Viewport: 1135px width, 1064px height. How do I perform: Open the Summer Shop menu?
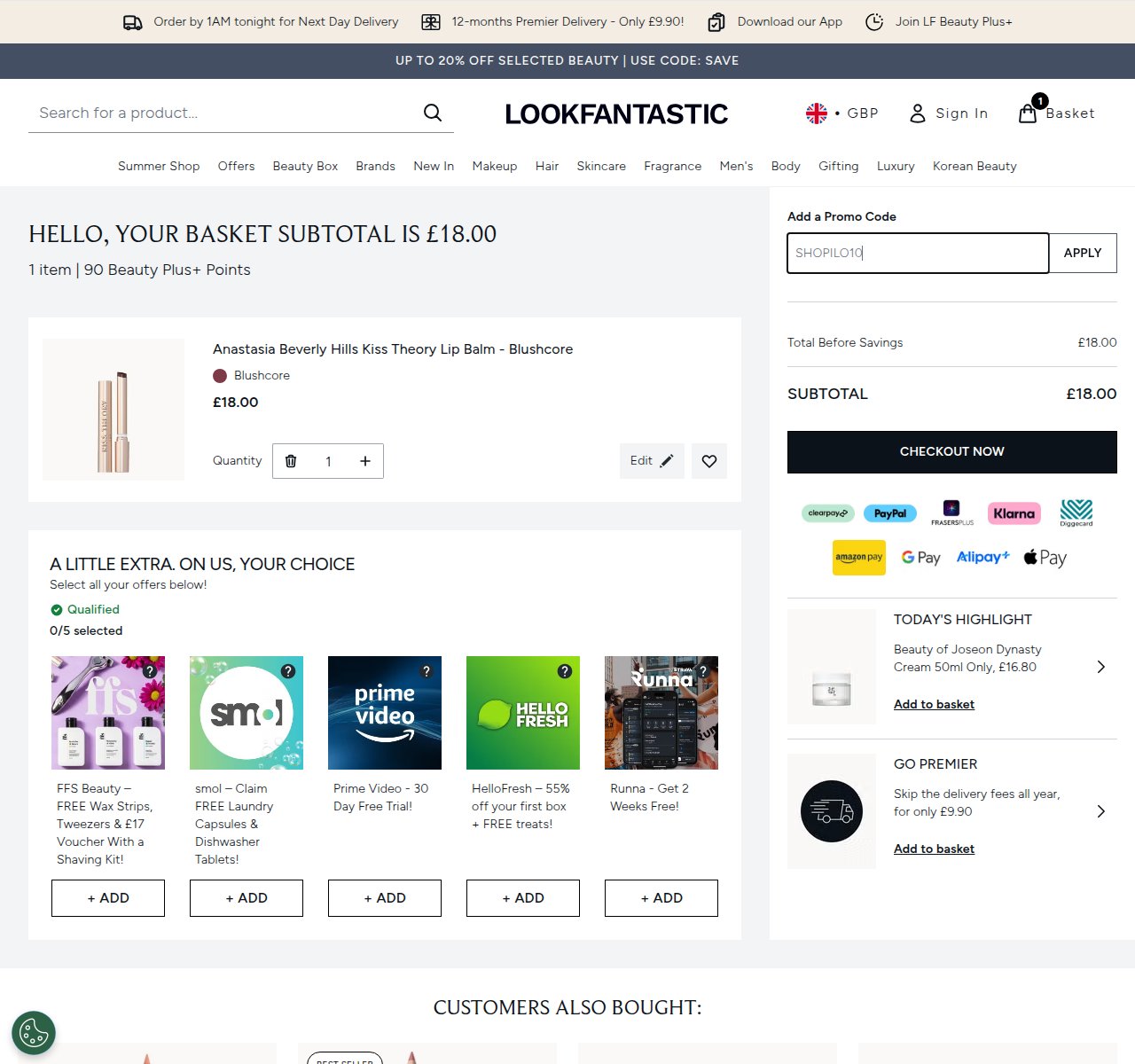(x=159, y=166)
